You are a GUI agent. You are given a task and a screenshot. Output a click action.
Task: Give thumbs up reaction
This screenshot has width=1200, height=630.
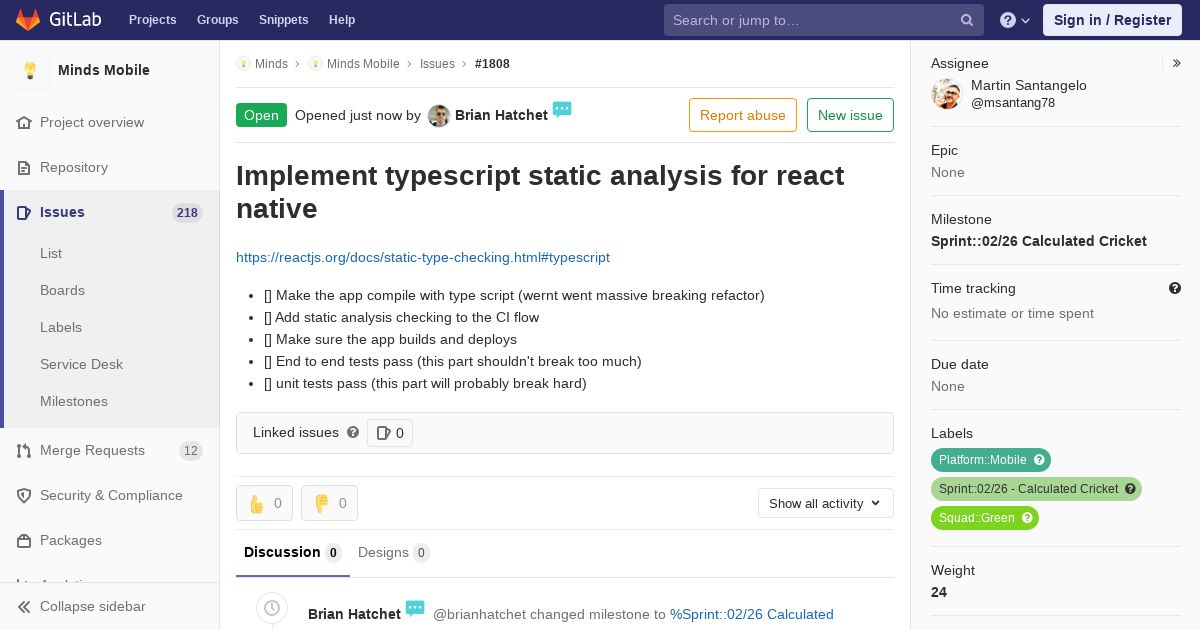pos(264,503)
